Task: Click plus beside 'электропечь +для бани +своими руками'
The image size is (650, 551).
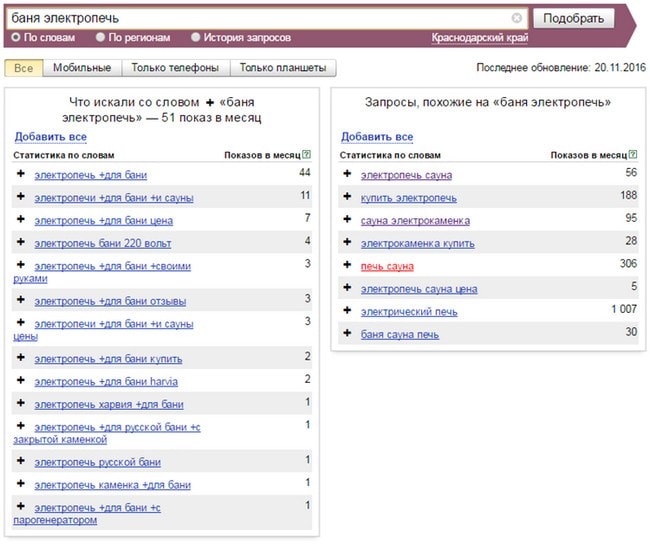Action: point(21,265)
